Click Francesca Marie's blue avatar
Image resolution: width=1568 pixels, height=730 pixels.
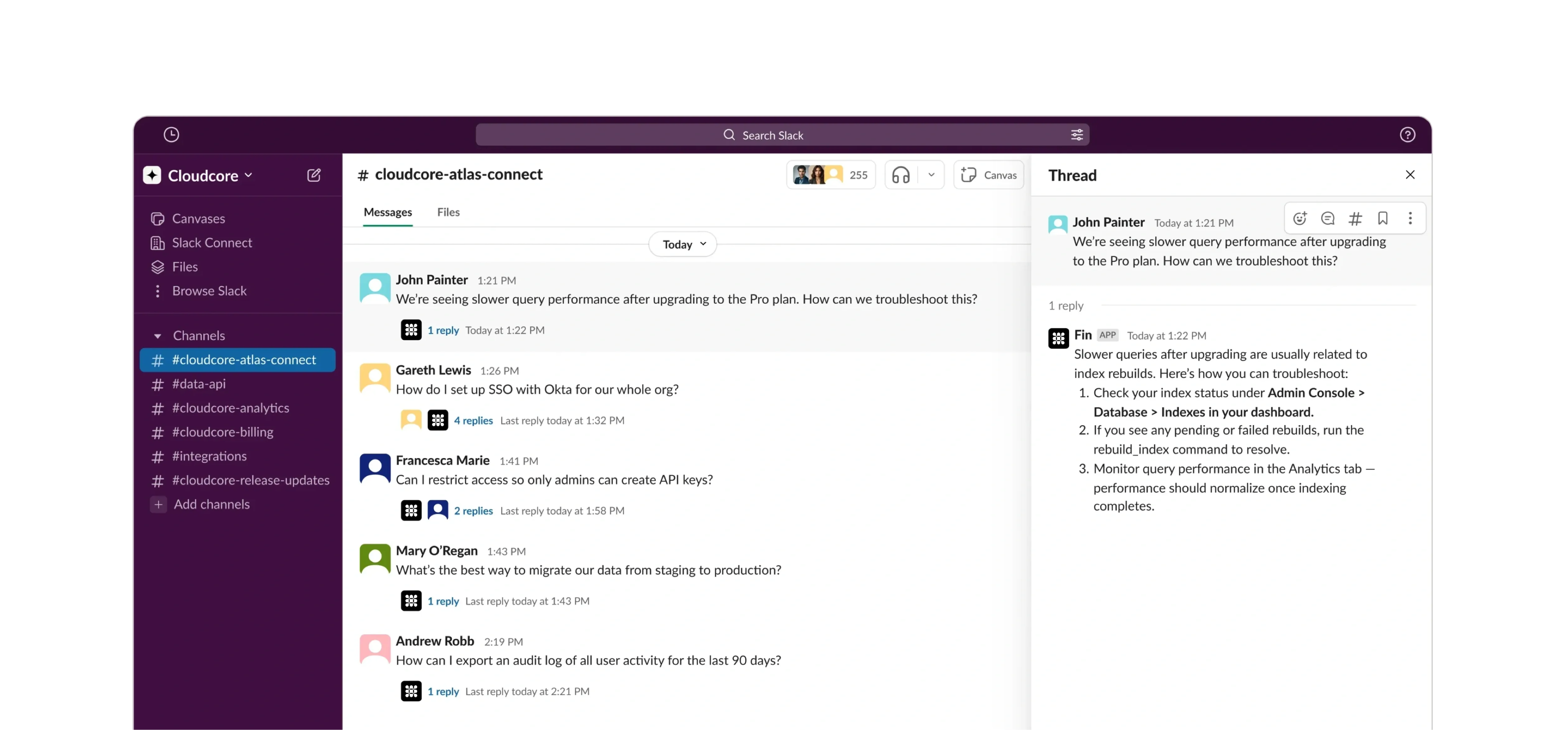[375, 468]
